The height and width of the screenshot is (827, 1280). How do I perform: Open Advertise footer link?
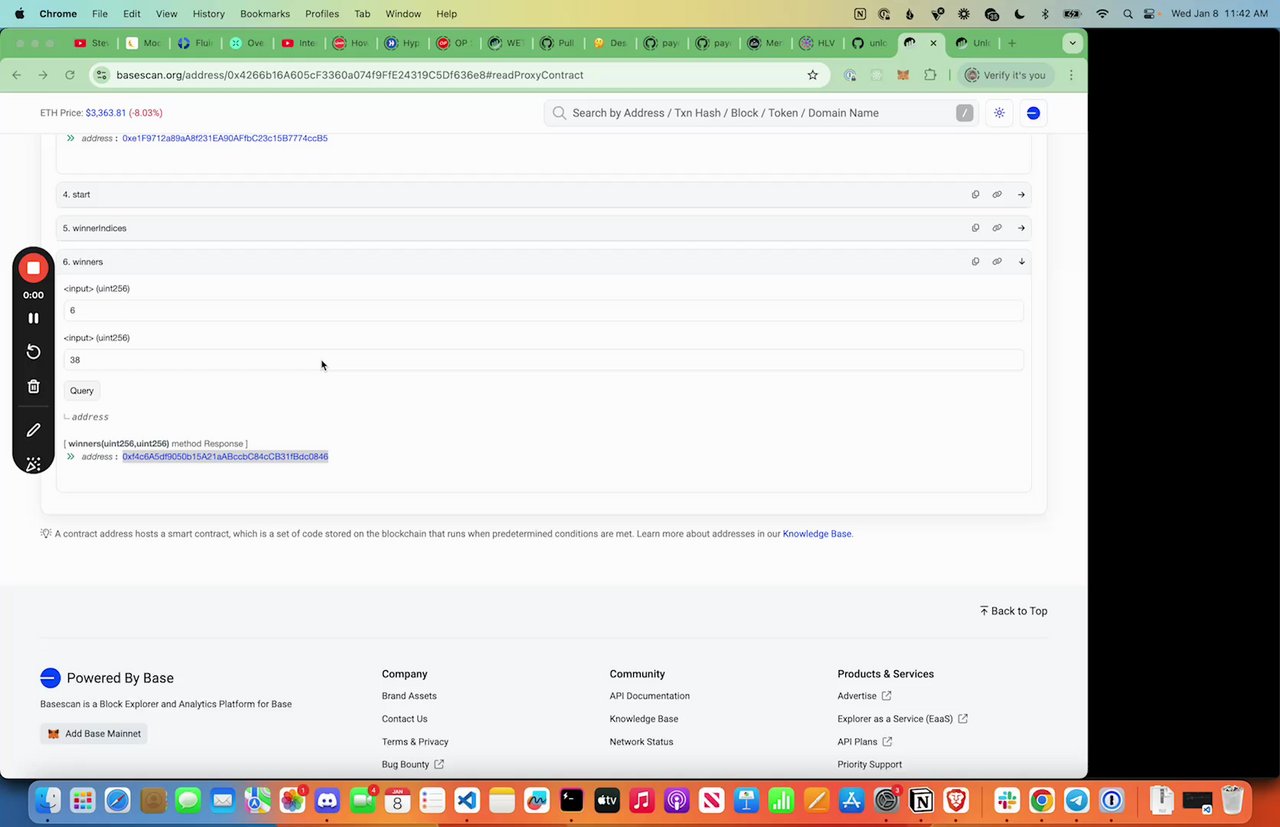(864, 696)
